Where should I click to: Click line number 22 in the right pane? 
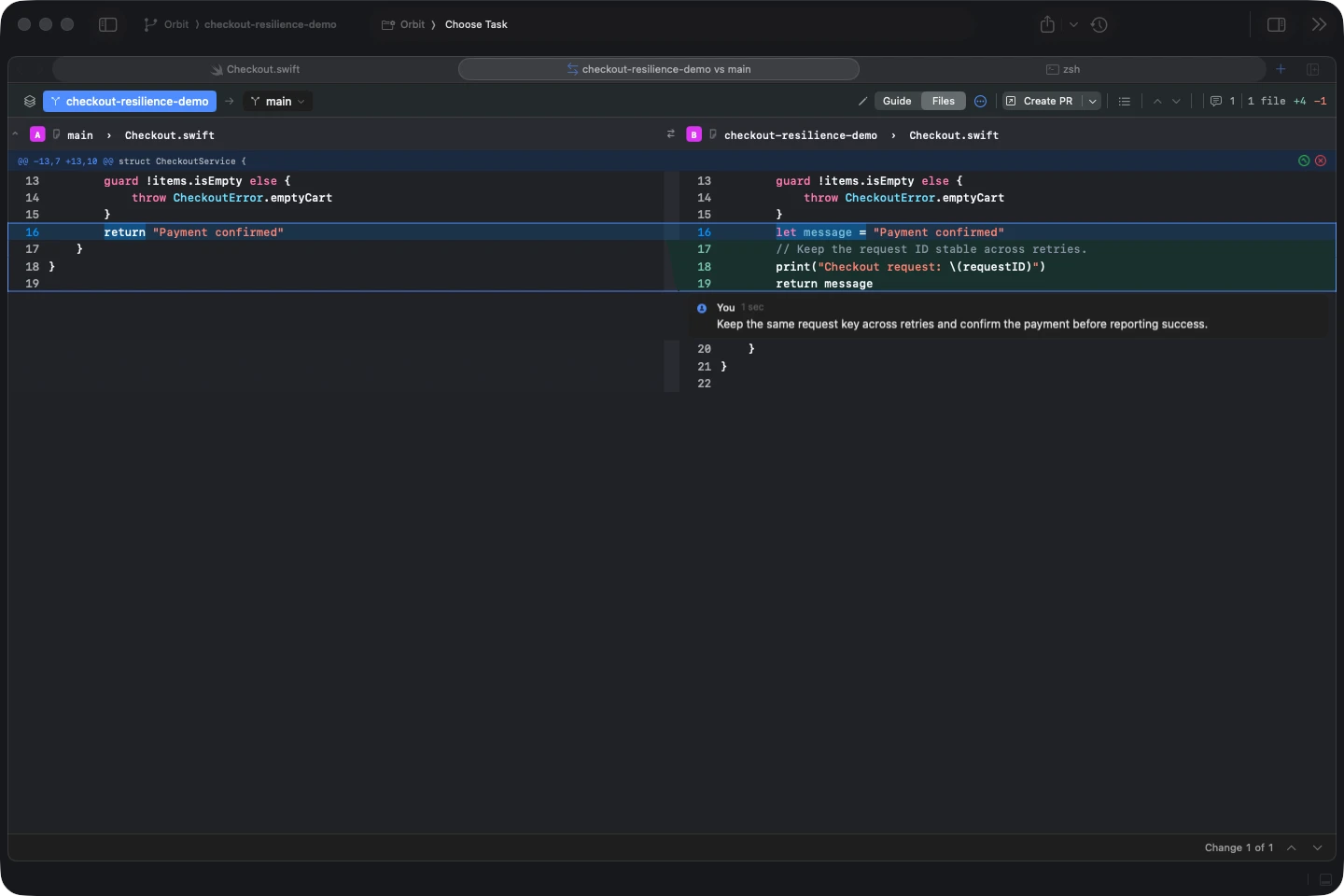tap(704, 384)
